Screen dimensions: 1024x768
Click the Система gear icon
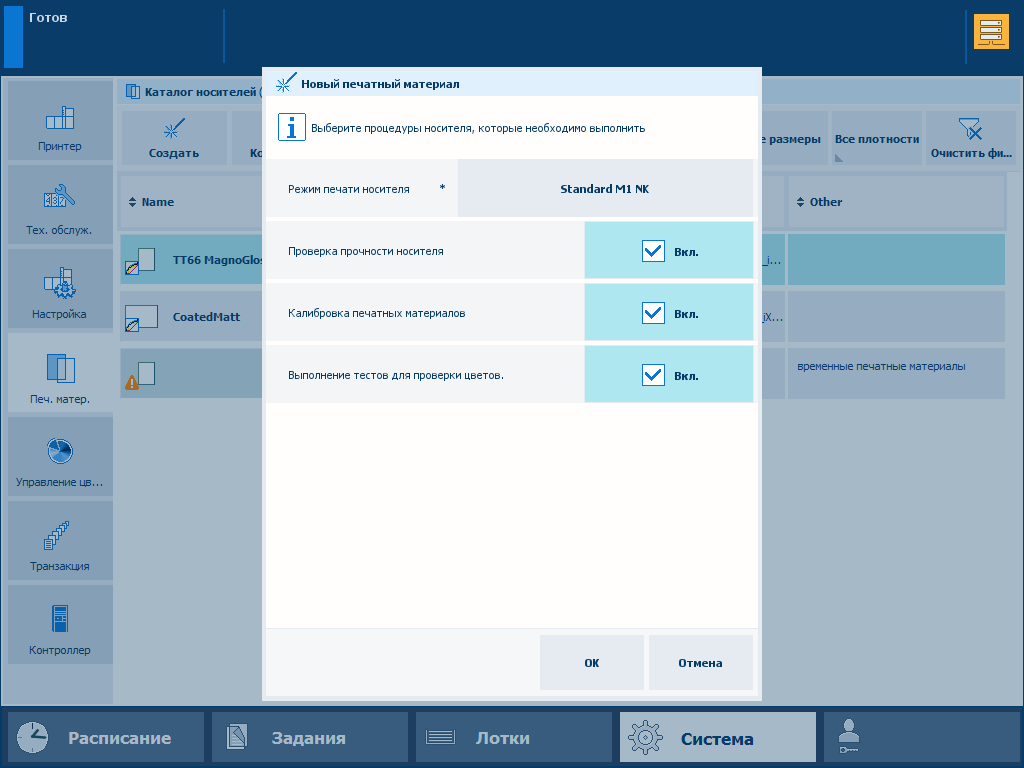point(645,738)
